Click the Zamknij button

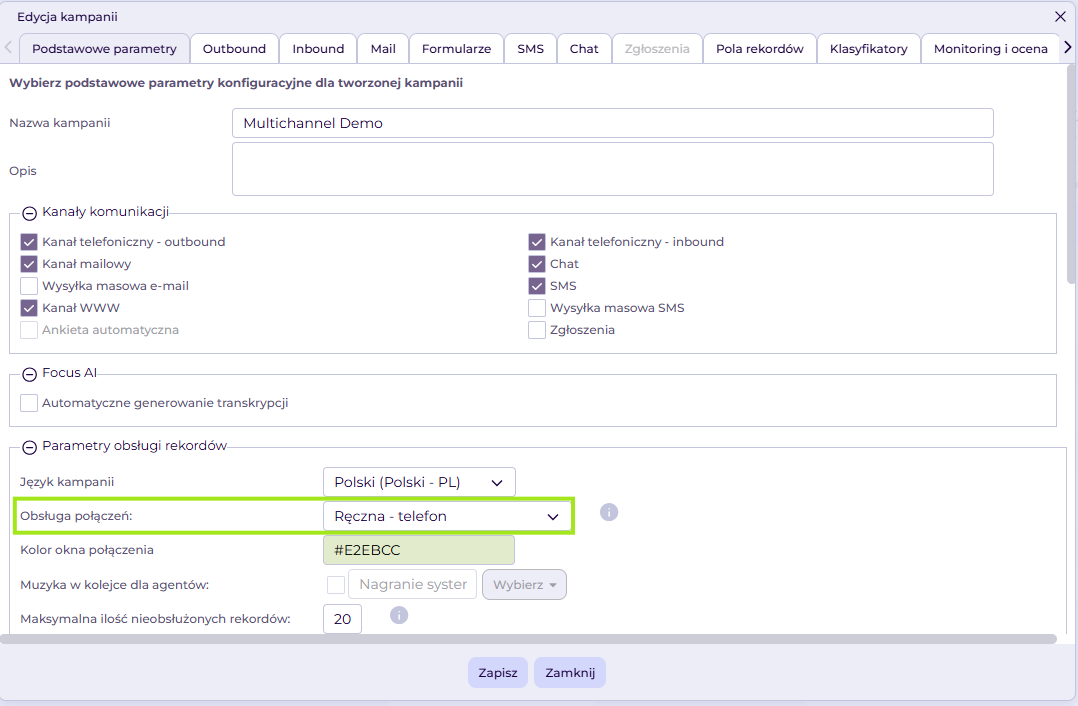point(570,672)
